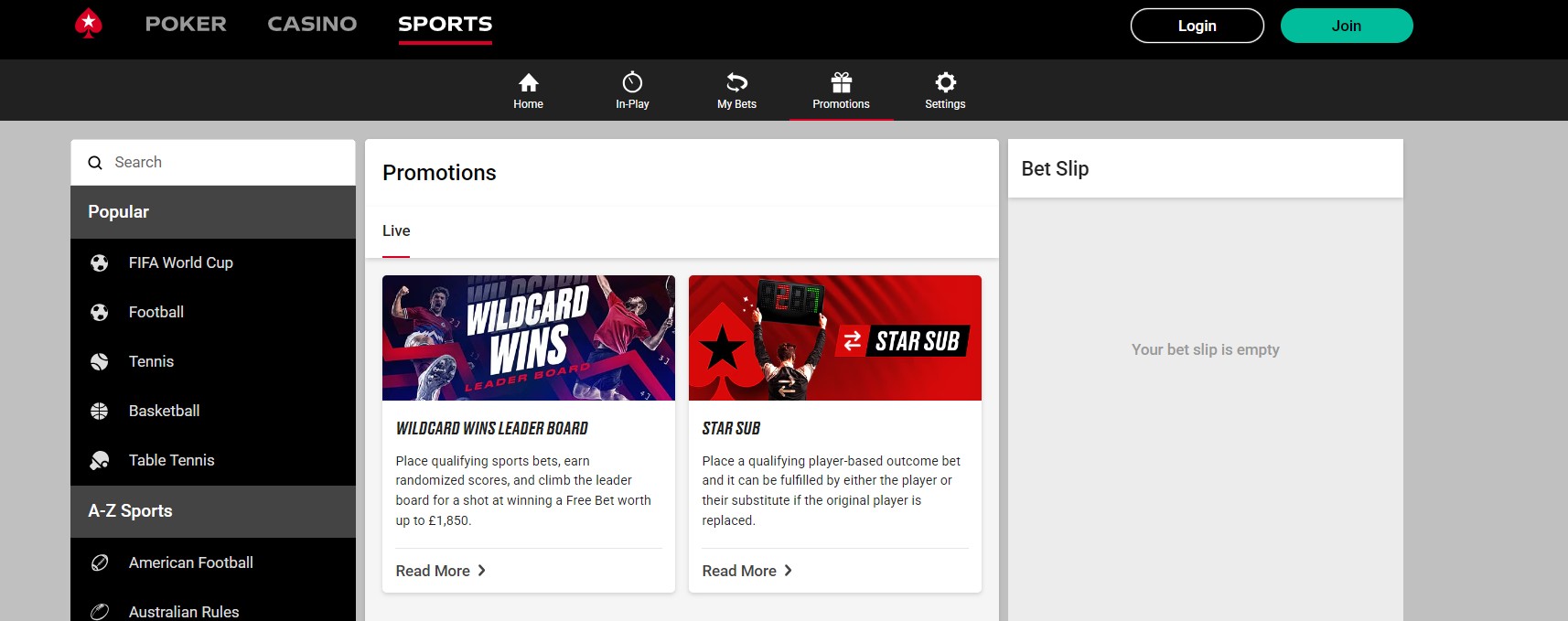Open Read More for Star Sub
Image resolution: width=1568 pixels, height=621 pixels.
pyautogui.click(x=739, y=571)
